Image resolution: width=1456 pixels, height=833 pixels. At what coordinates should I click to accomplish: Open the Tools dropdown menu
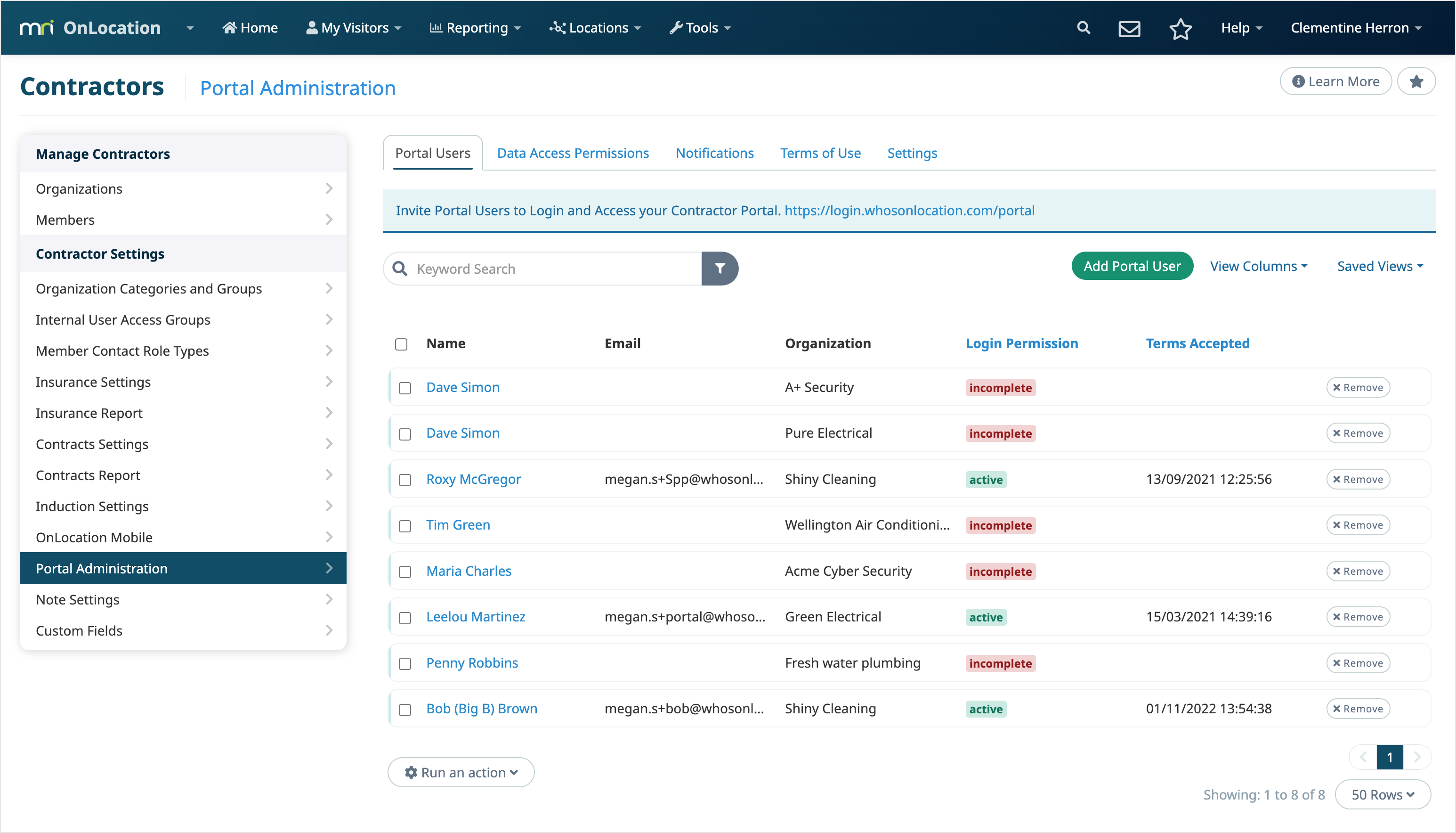[x=700, y=27]
